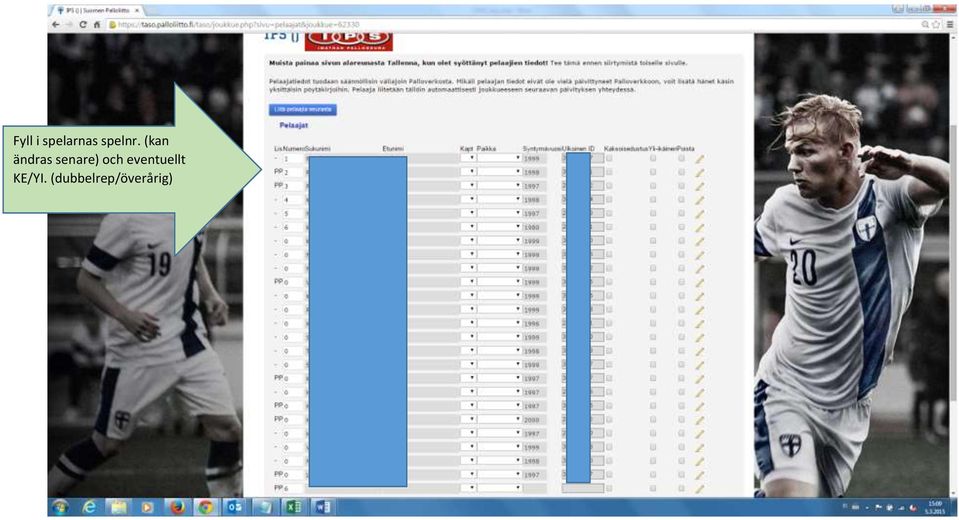
Task: Go back using the browser back arrow
Action: 56,24
